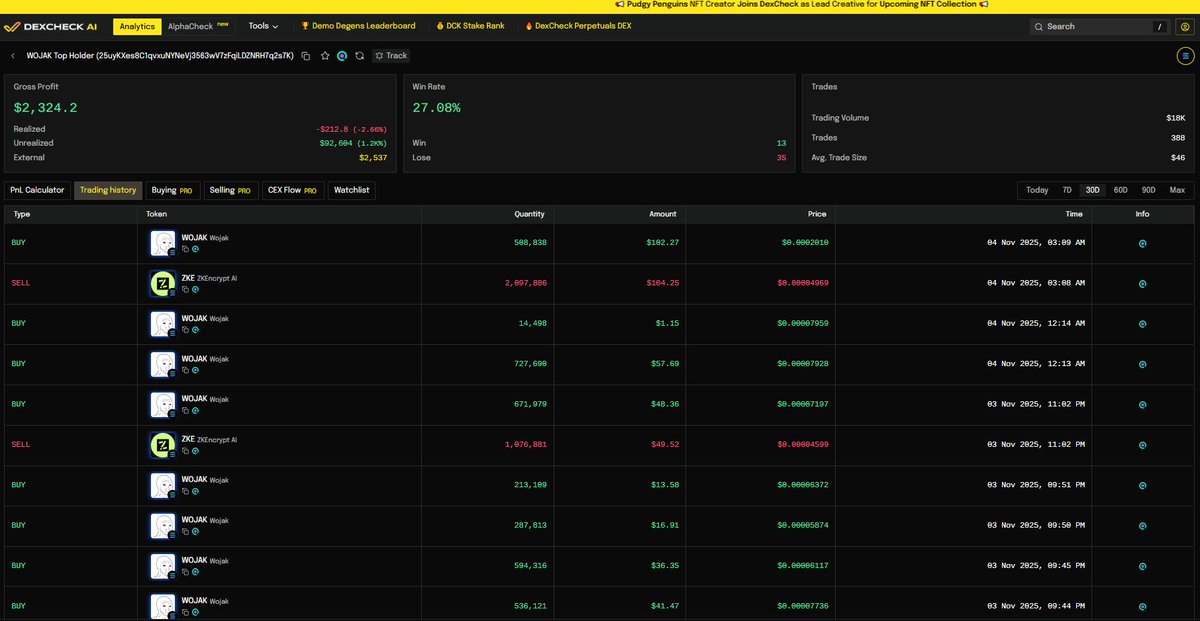The height and width of the screenshot is (621, 1200).
Task: Open the Trading history tab
Action: [x=107, y=190]
